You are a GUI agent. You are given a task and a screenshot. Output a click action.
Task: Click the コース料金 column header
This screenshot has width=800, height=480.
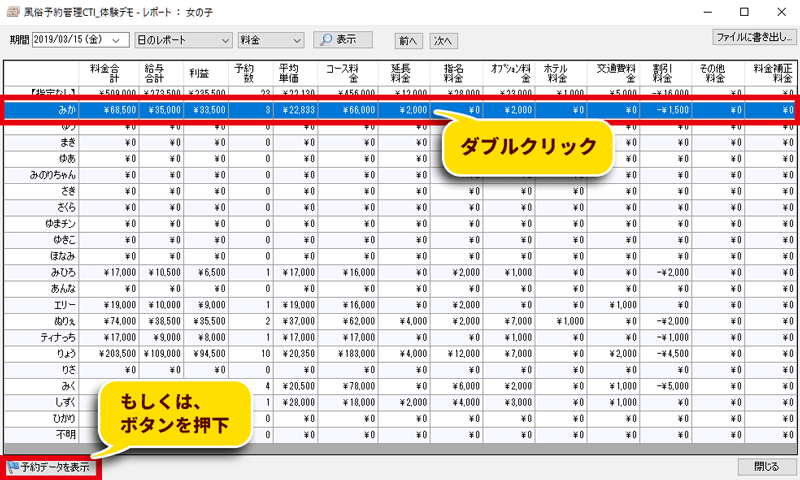click(344, 72)
